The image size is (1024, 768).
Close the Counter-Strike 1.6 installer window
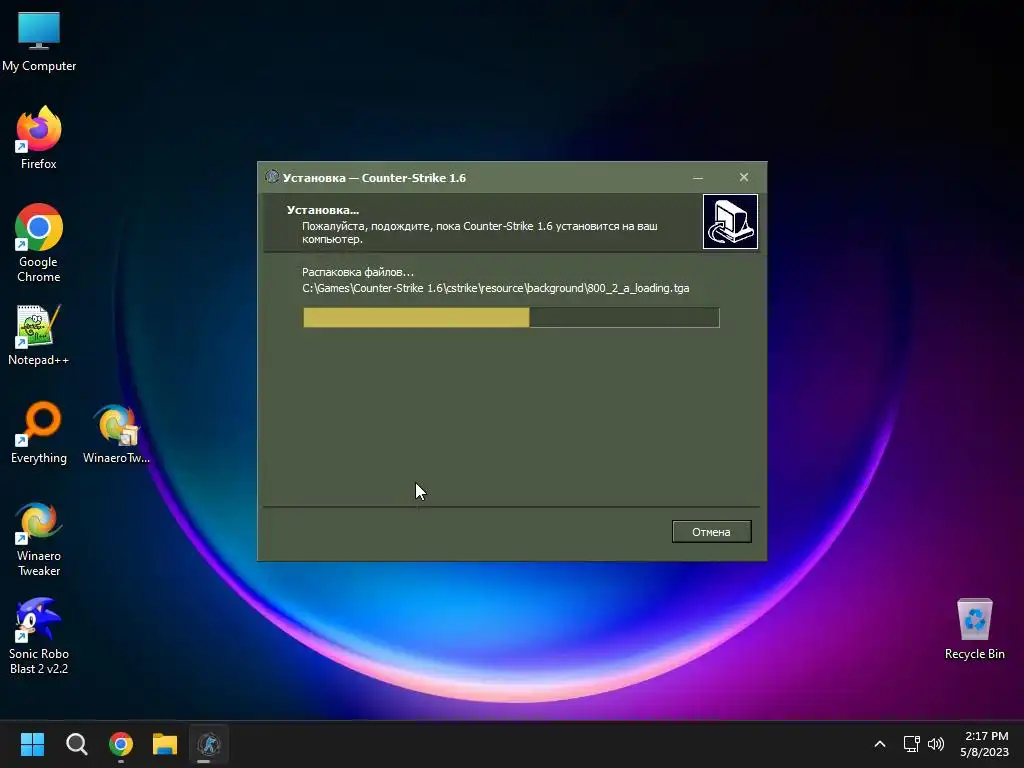point(744,178)
